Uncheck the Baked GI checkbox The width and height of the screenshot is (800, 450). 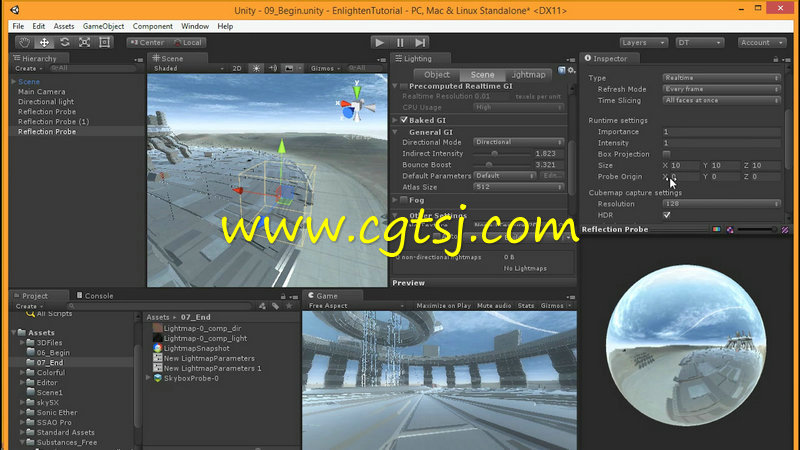404,120
